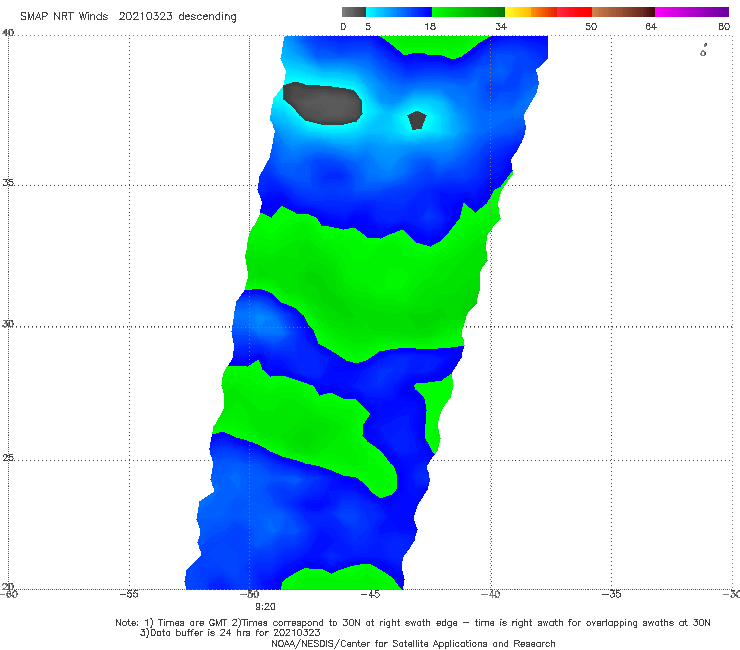Select the cyan-blue segment of the color bar

click(399, 12)
